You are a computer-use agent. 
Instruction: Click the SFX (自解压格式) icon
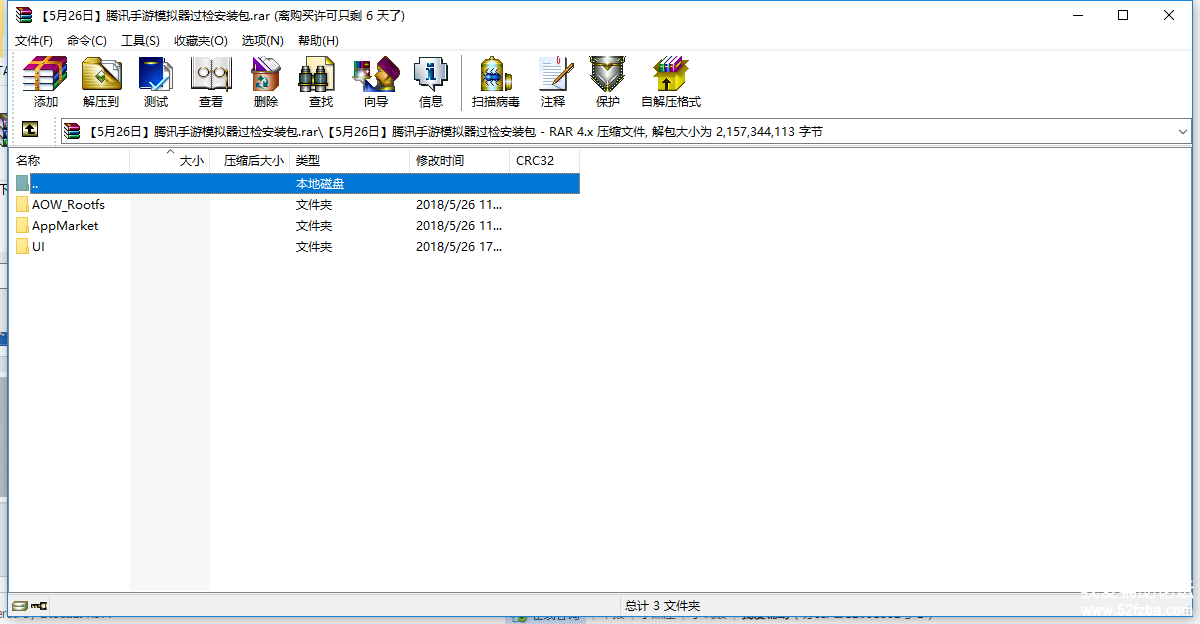tap(671, 82)
